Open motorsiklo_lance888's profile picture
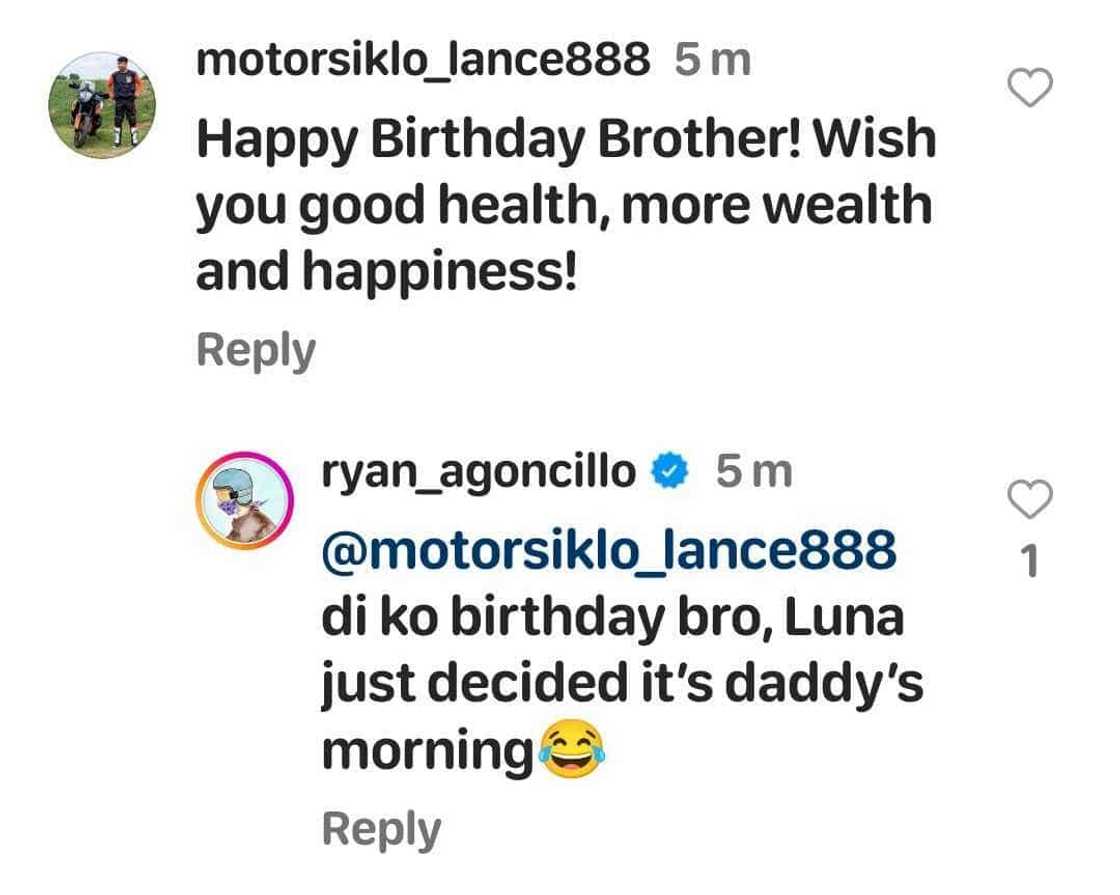 click(x=102, y=105)
